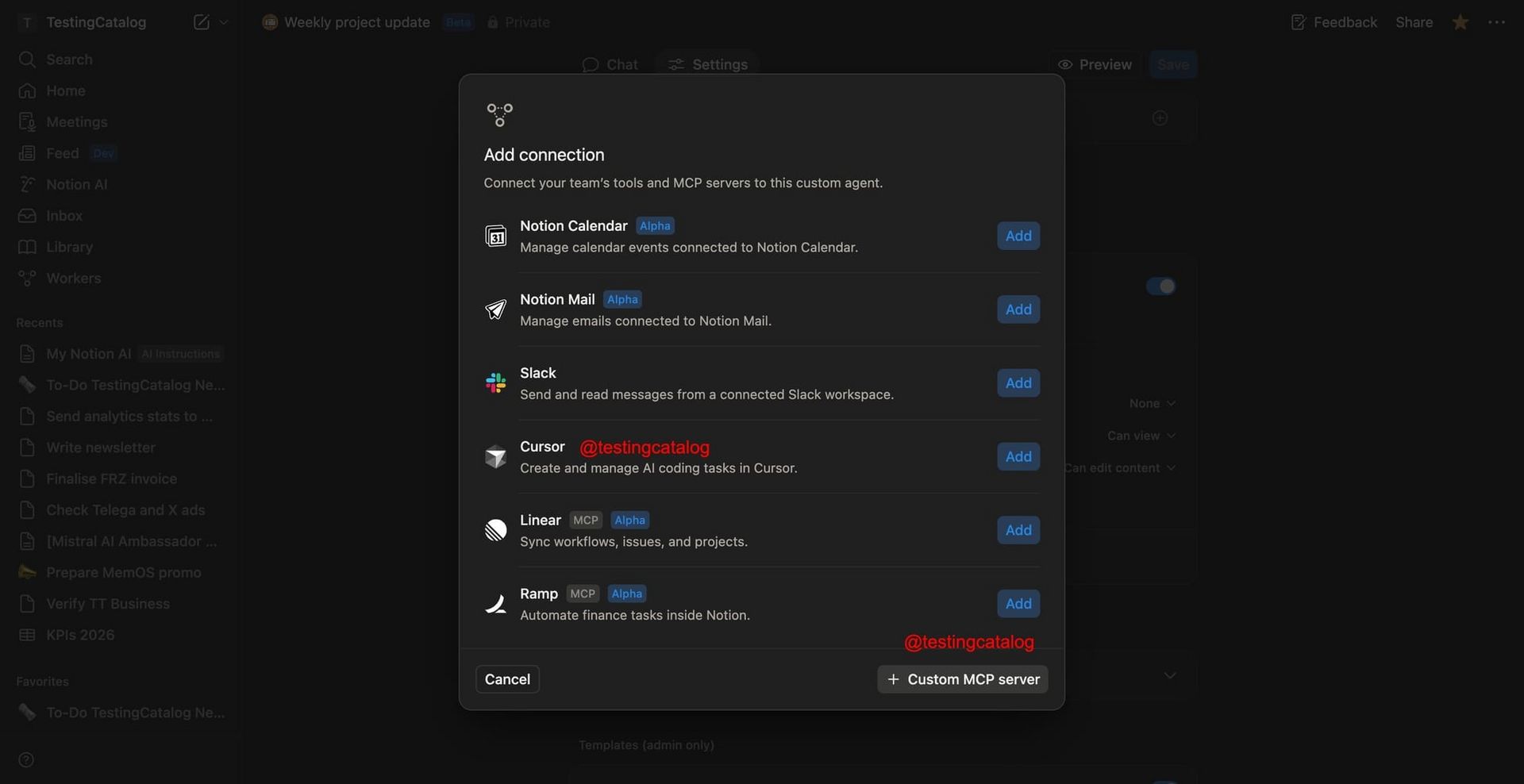The image size is (1524, 784).
Task: Click the Preview button
Action: (x=1095, y=64)
